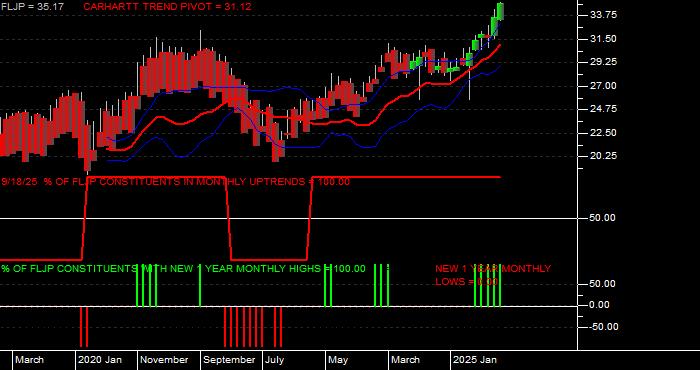Select the 2025 Jan timeline marker
700x370 pixels.
[475, 360]
